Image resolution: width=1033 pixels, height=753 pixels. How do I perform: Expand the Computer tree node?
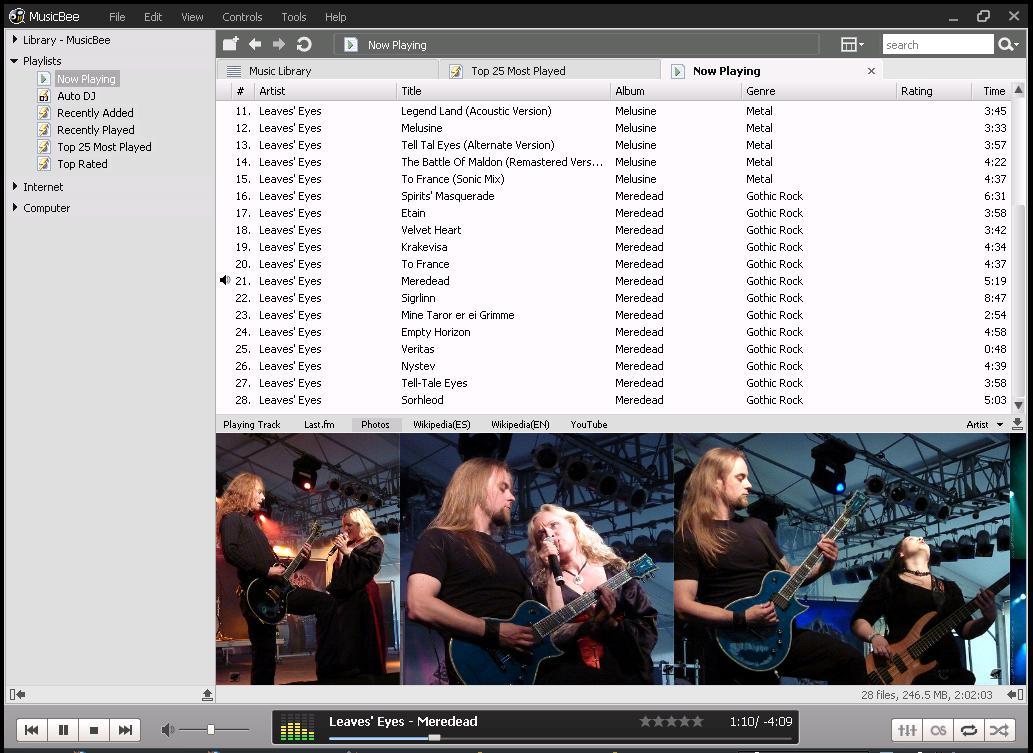pos(14,208)
